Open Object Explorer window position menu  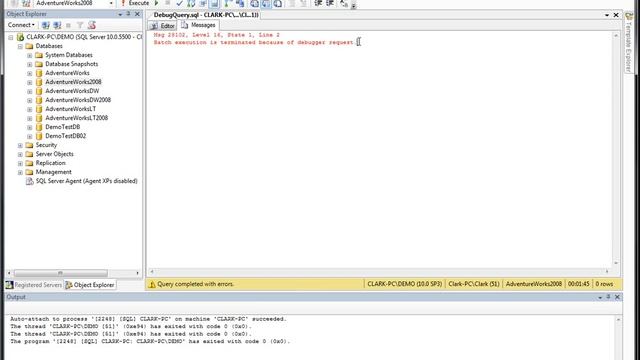[120, 14]
